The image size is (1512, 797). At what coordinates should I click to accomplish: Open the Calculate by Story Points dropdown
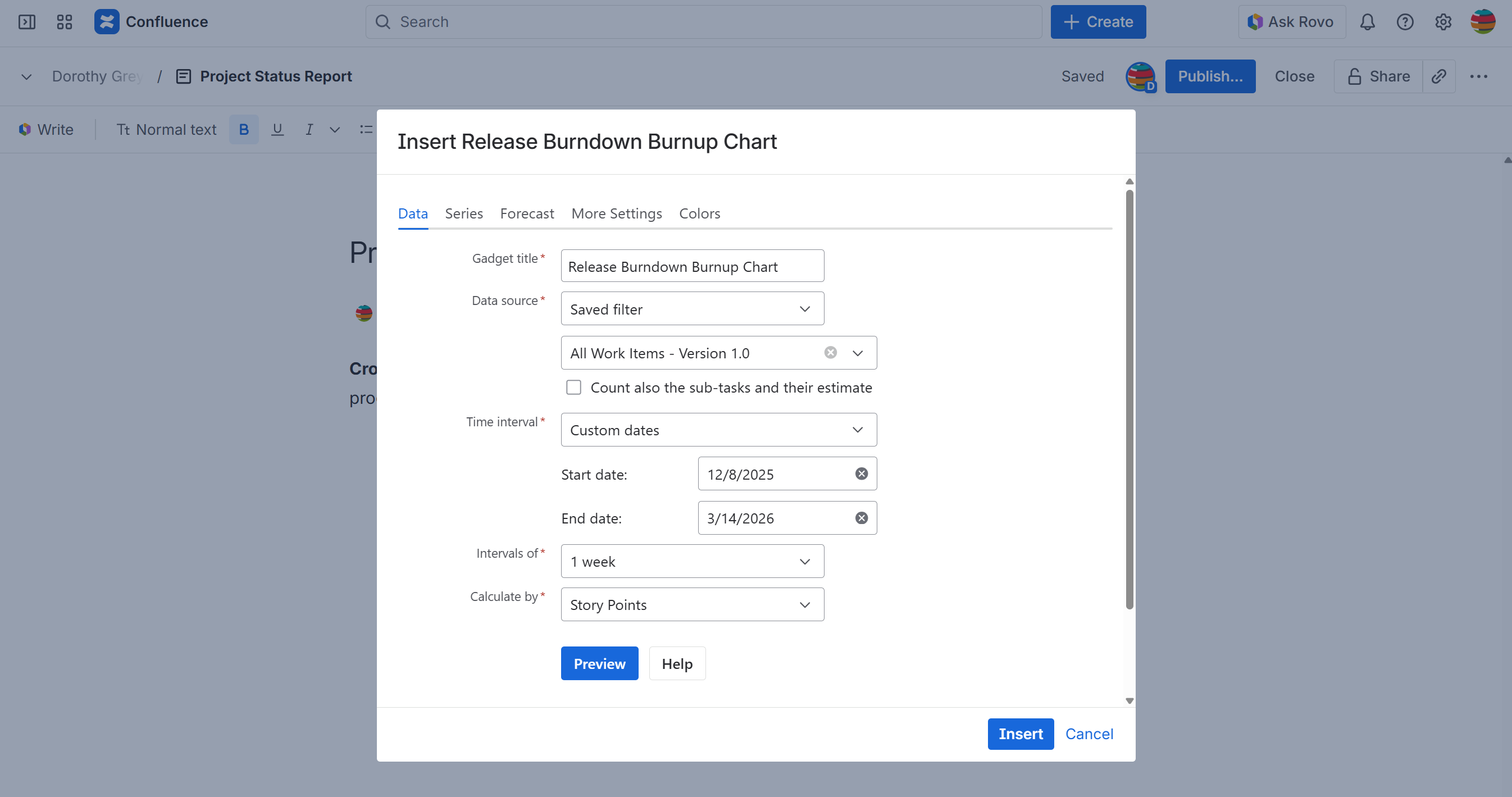click(x=692, y=604)
